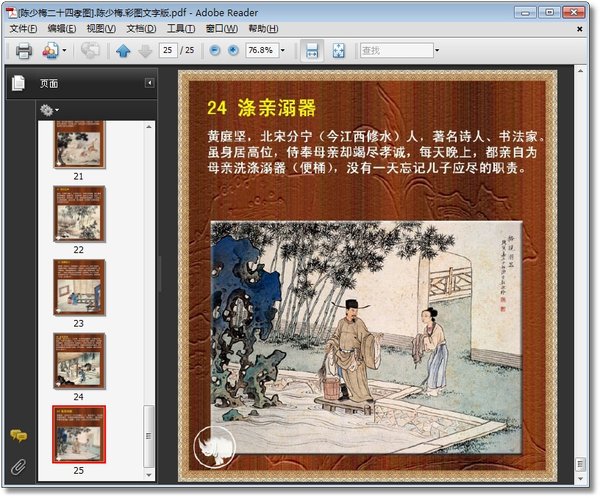The width and height of the screenshot is (600, 498).
Task: Open the zoom percentage dropdown
Action: click(283, 50)
